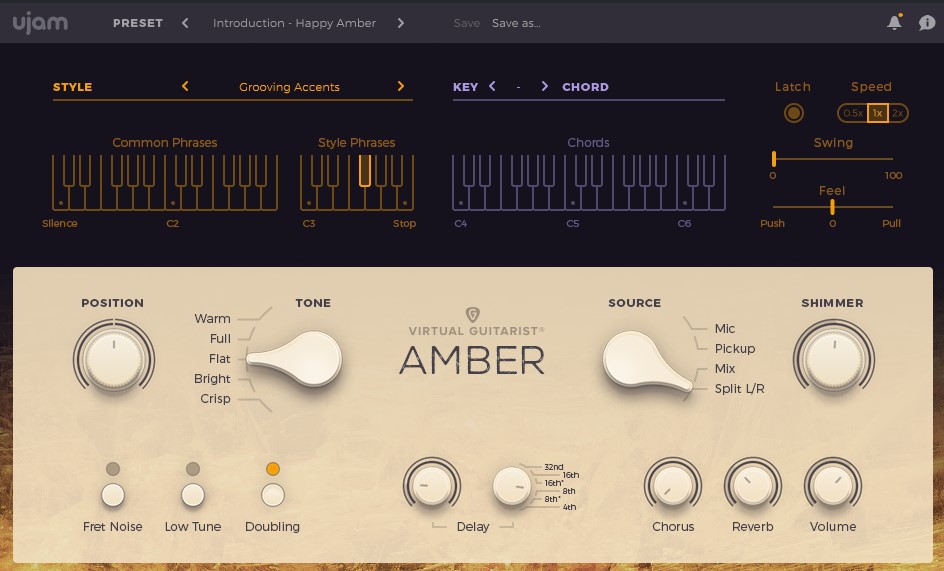Click the Swing slider track

click(833, 158)
